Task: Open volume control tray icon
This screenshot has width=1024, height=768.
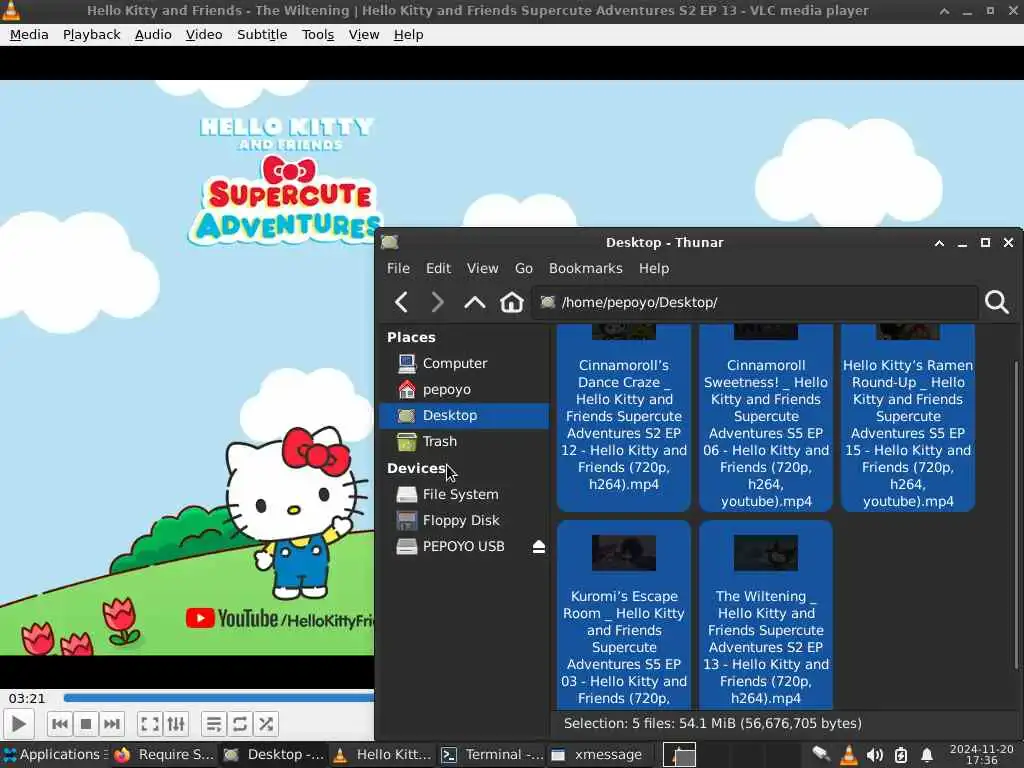Action: 874,755
